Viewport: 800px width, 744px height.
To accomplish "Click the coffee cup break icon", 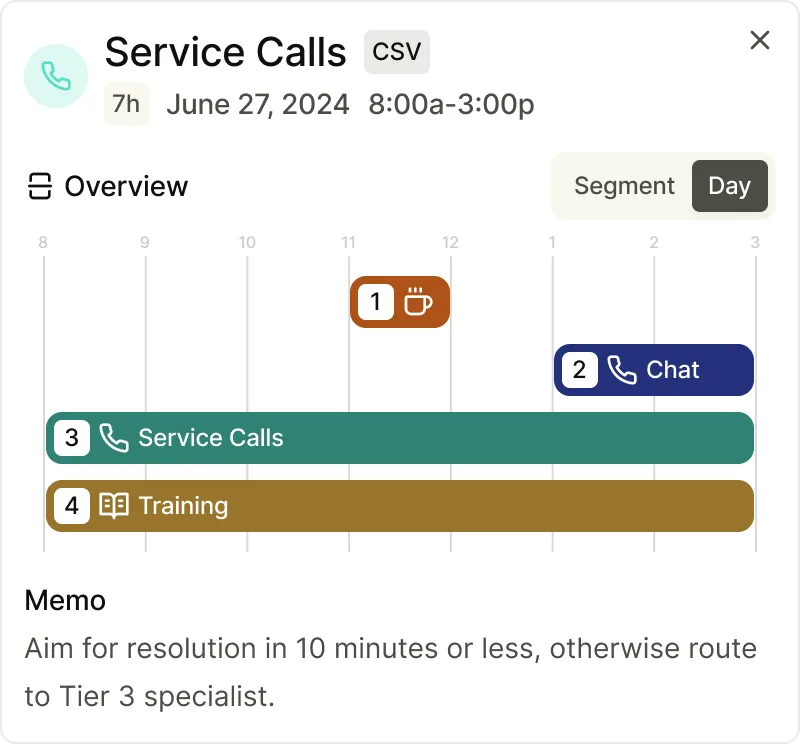I will (x=418, y=302).
